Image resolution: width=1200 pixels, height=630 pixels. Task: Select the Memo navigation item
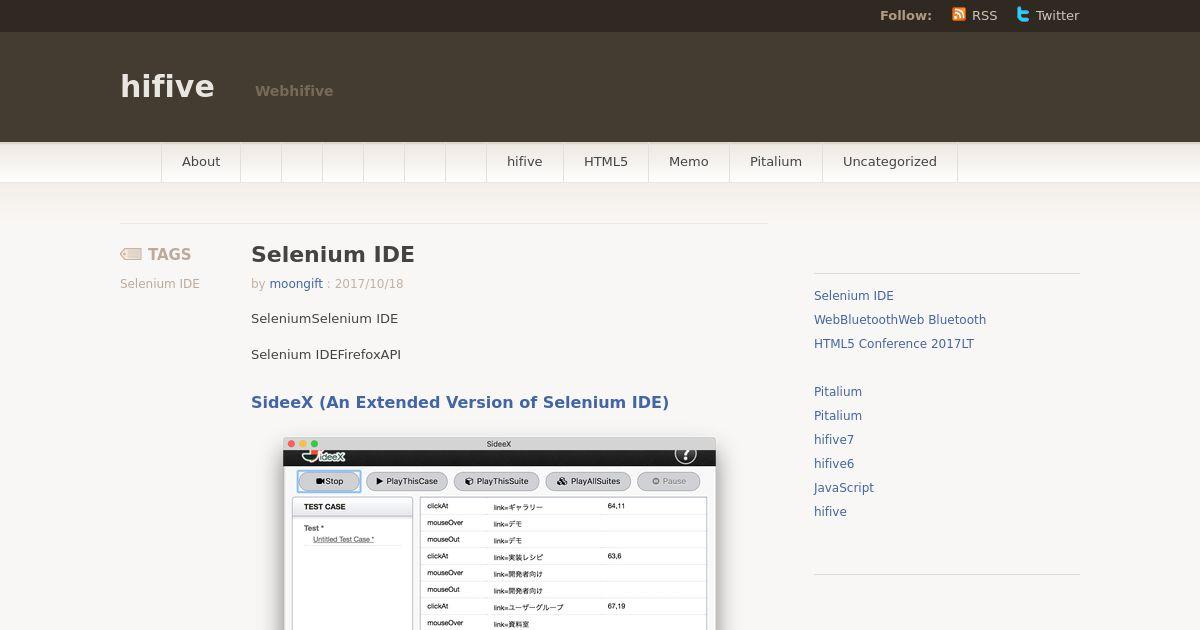(689, 161)
